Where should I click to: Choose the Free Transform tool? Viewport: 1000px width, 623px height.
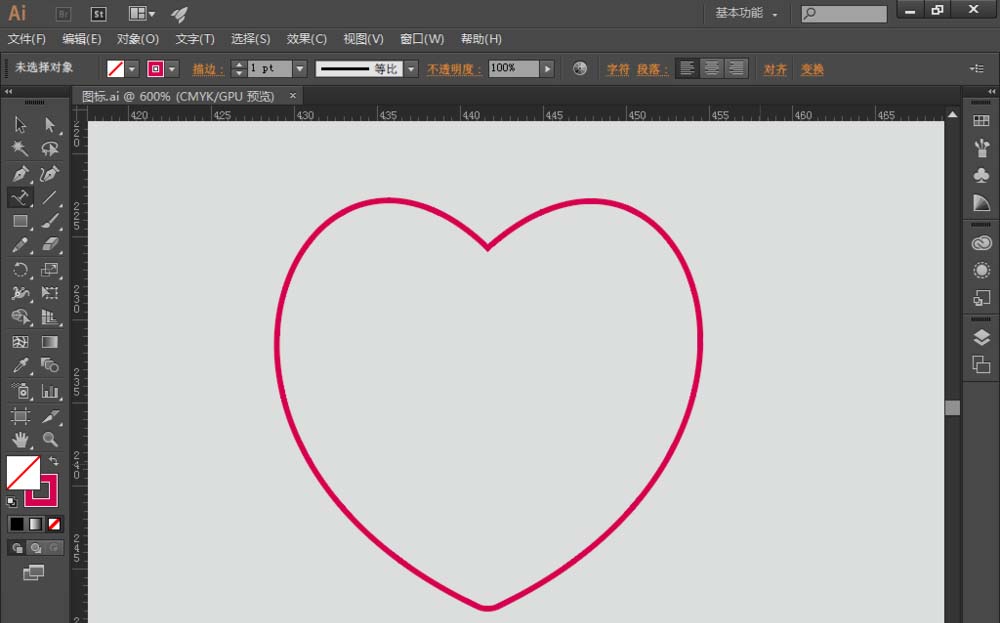pyautogui.click(x=50, y=293)
